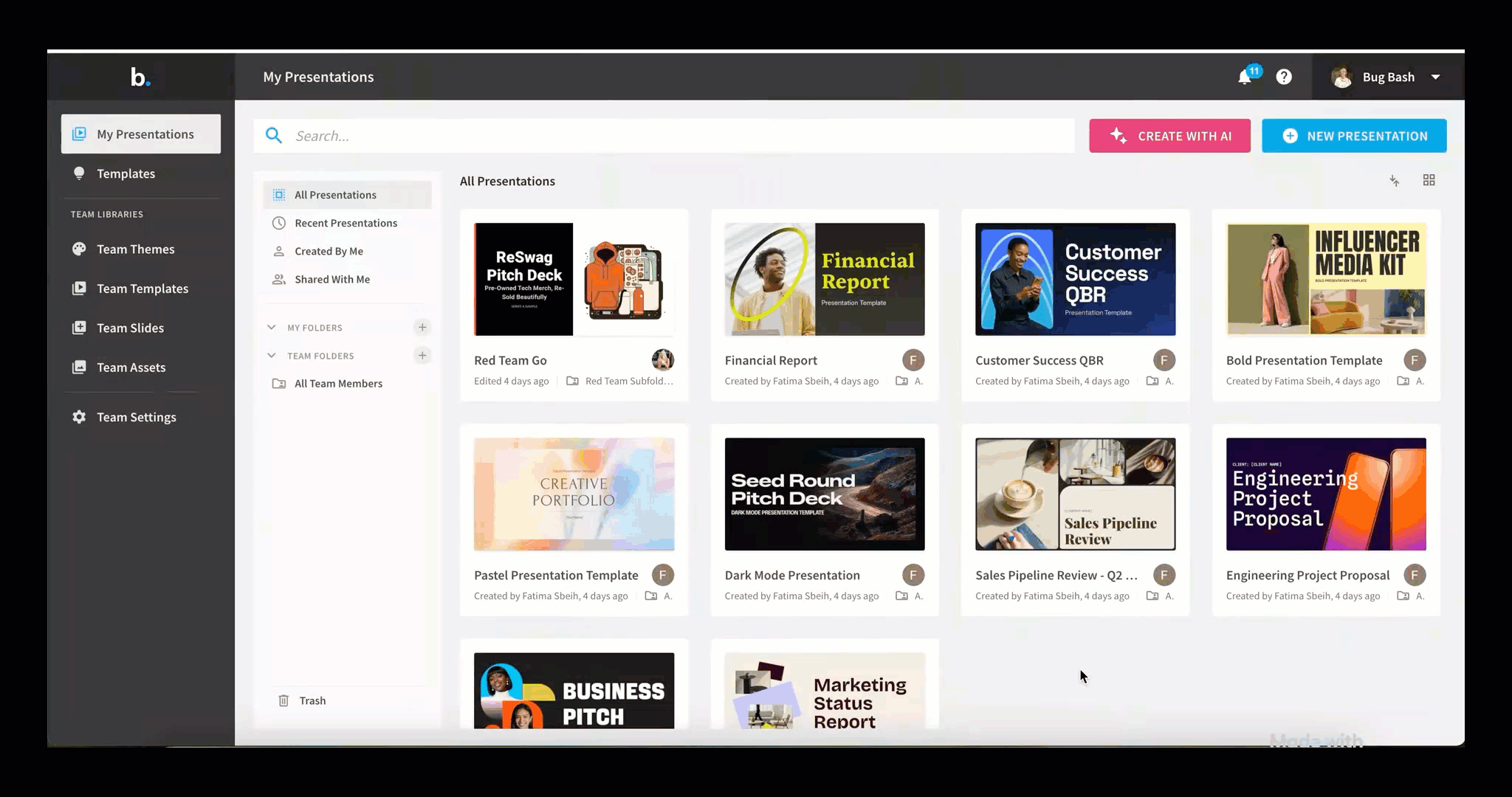Click the Dark Mode Presentation title
1512x797 pixels.
[792, 575]
